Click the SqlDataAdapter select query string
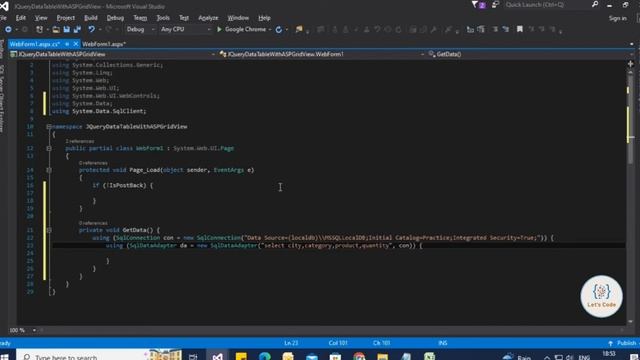640x360 pixels. tap(327, 246)
